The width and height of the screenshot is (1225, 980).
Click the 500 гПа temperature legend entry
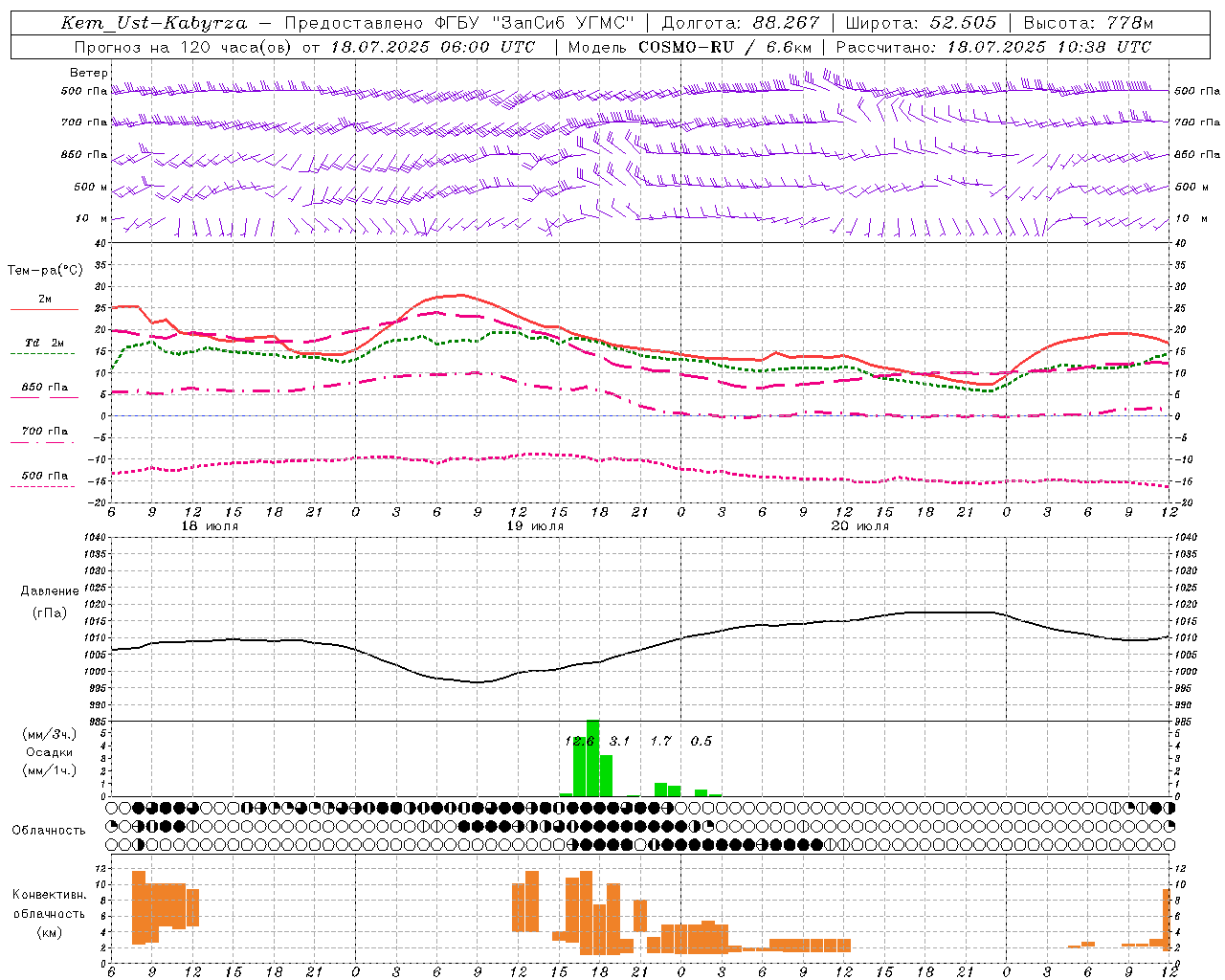(x=45, y=476)
